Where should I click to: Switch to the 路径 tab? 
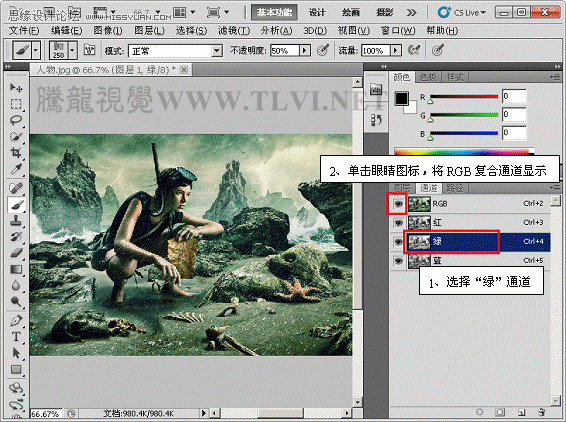(454, 188)
